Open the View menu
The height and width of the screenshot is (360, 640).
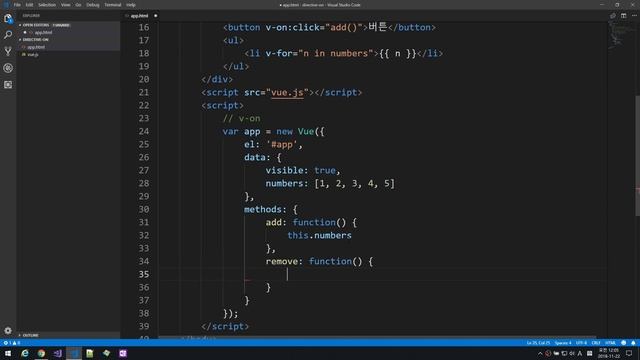pyautogui.click(x=66, y=5)
